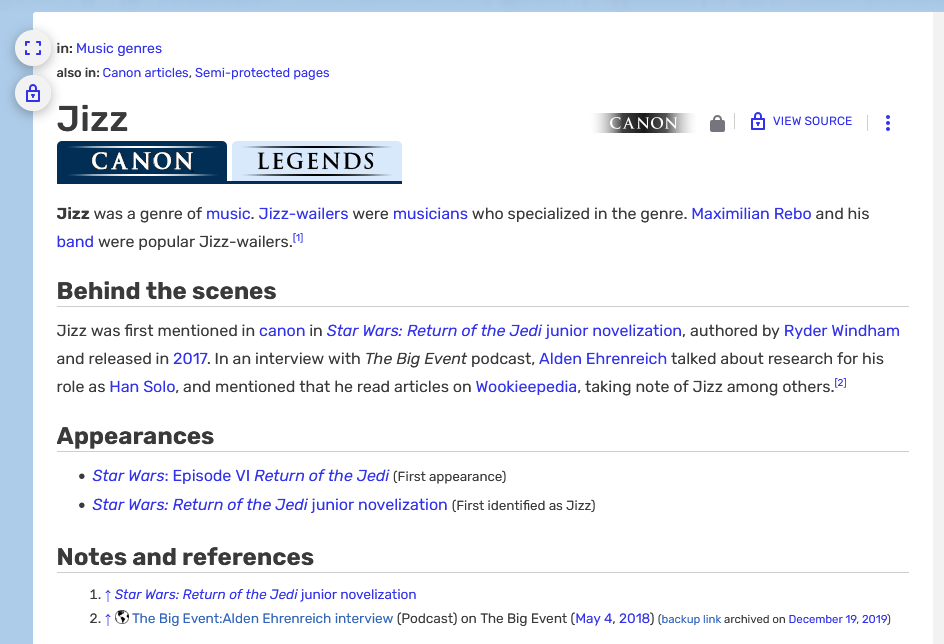Open the Jizz-wailers link
The image size is (944, 644).
[x=303, y=214]
